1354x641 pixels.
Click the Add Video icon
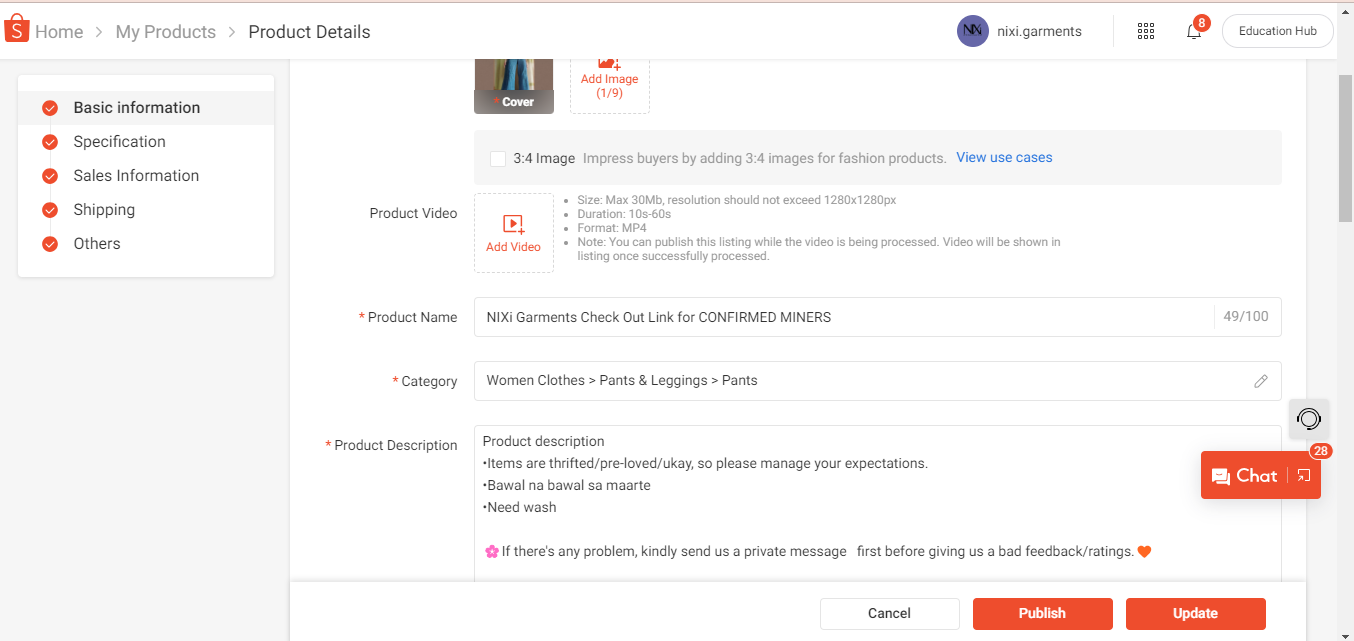pos(513,225)
